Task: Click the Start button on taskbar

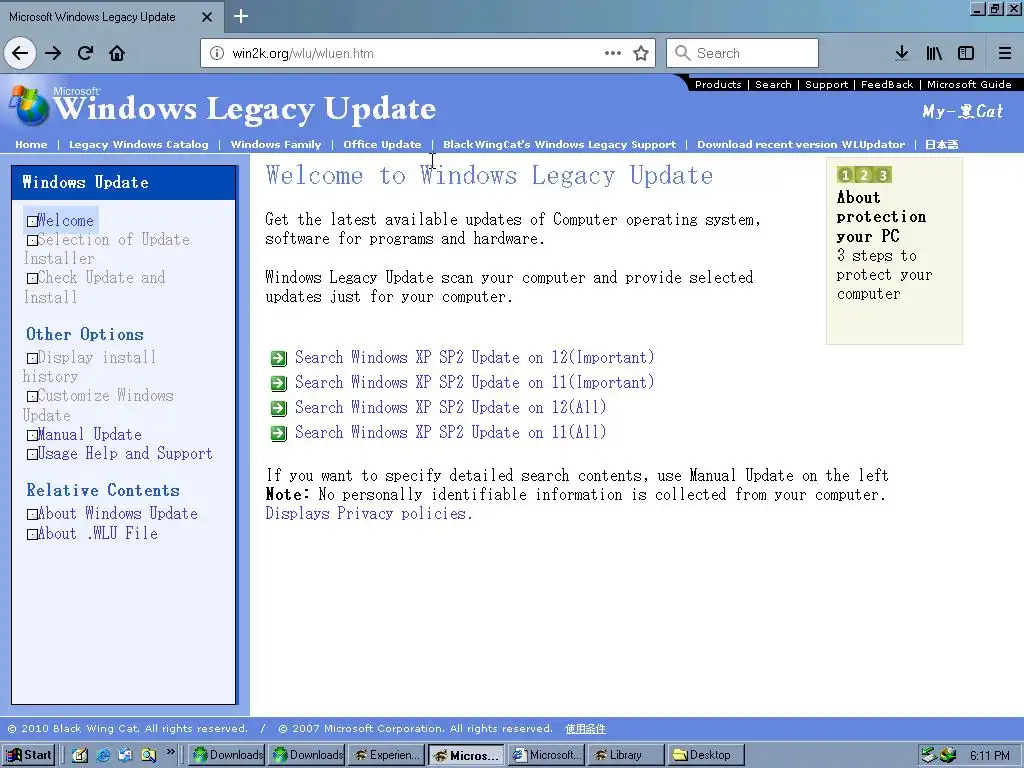Action: pyautogui.click(x=29, y=755)
